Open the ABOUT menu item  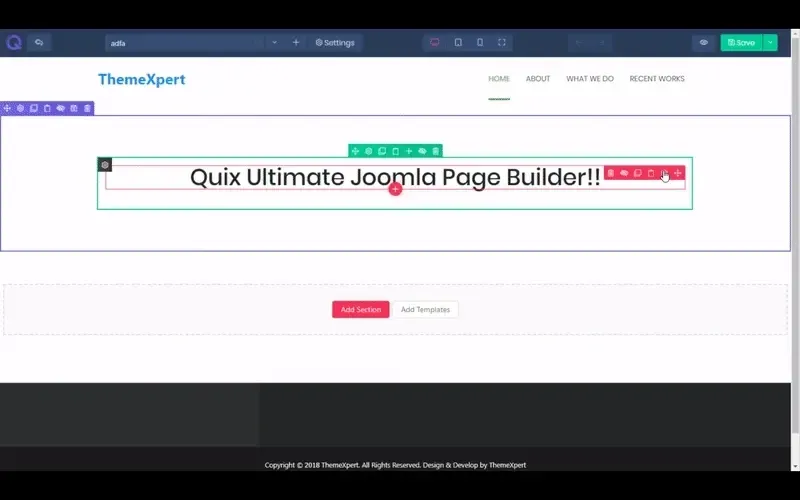point(538,79)
